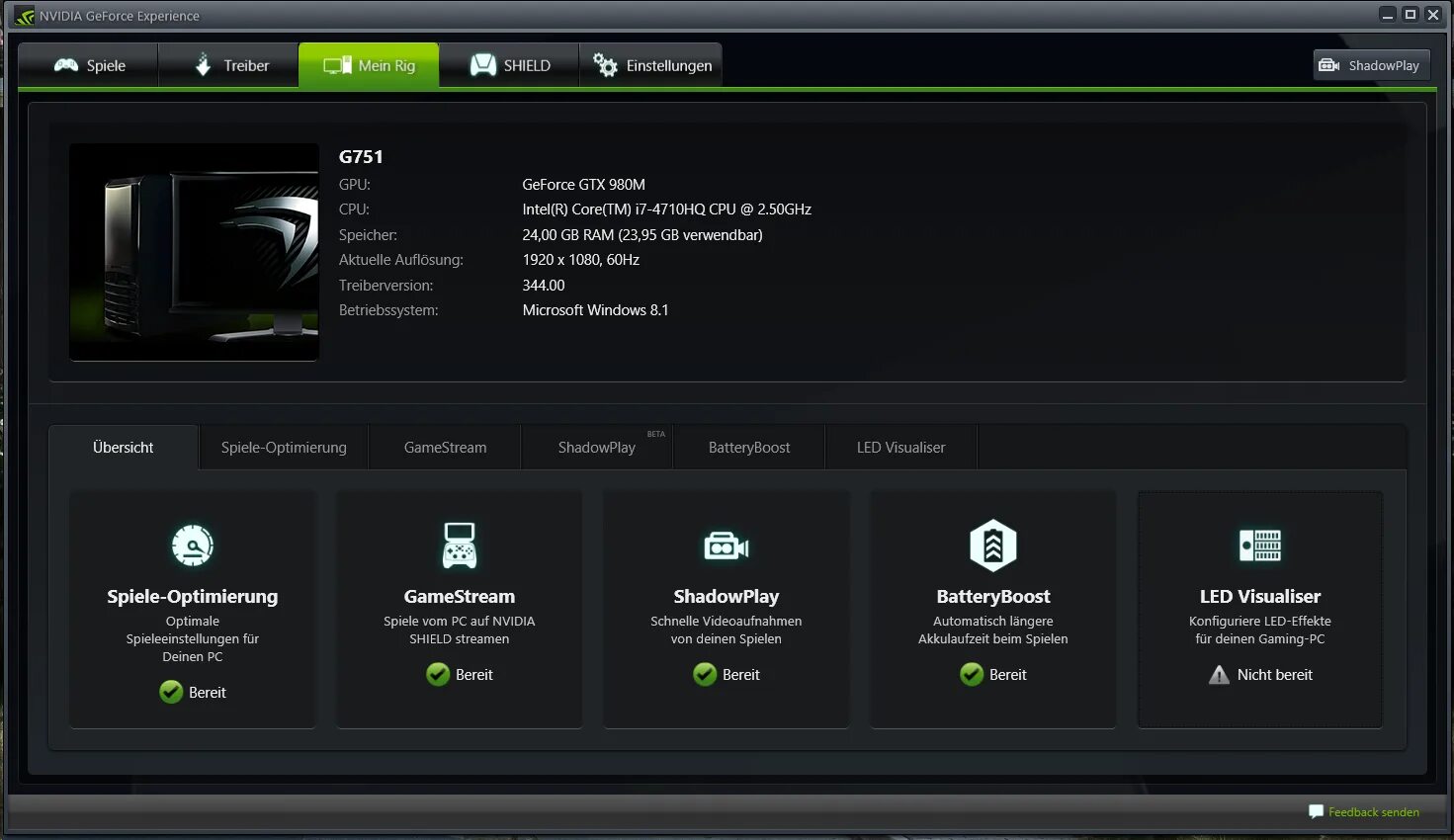1454x840 pixels.
Task: Click the warning triangle next to Nicht bereit
Action: [1220, 675]
